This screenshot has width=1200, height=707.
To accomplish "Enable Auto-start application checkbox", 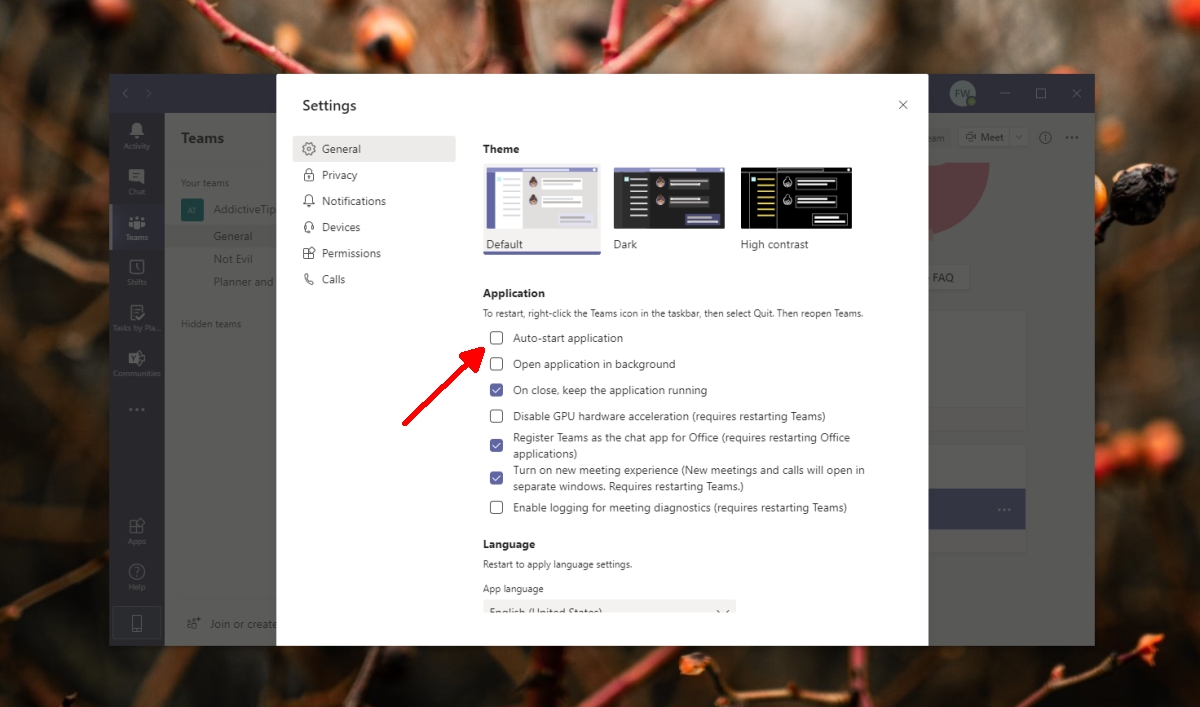I will pyautogui.click(x=496, y=338).
